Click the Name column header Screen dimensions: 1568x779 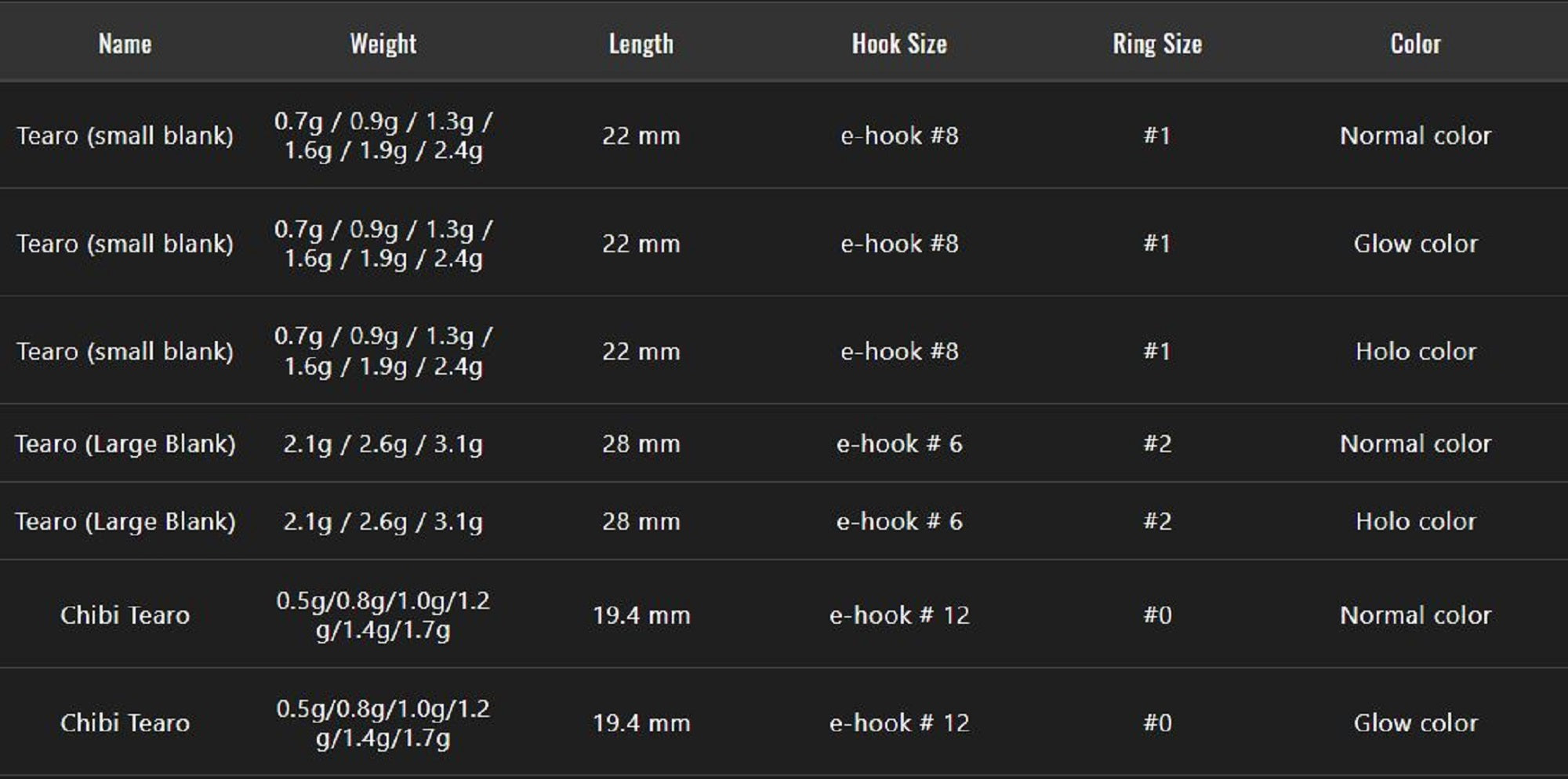coord(125,44)
